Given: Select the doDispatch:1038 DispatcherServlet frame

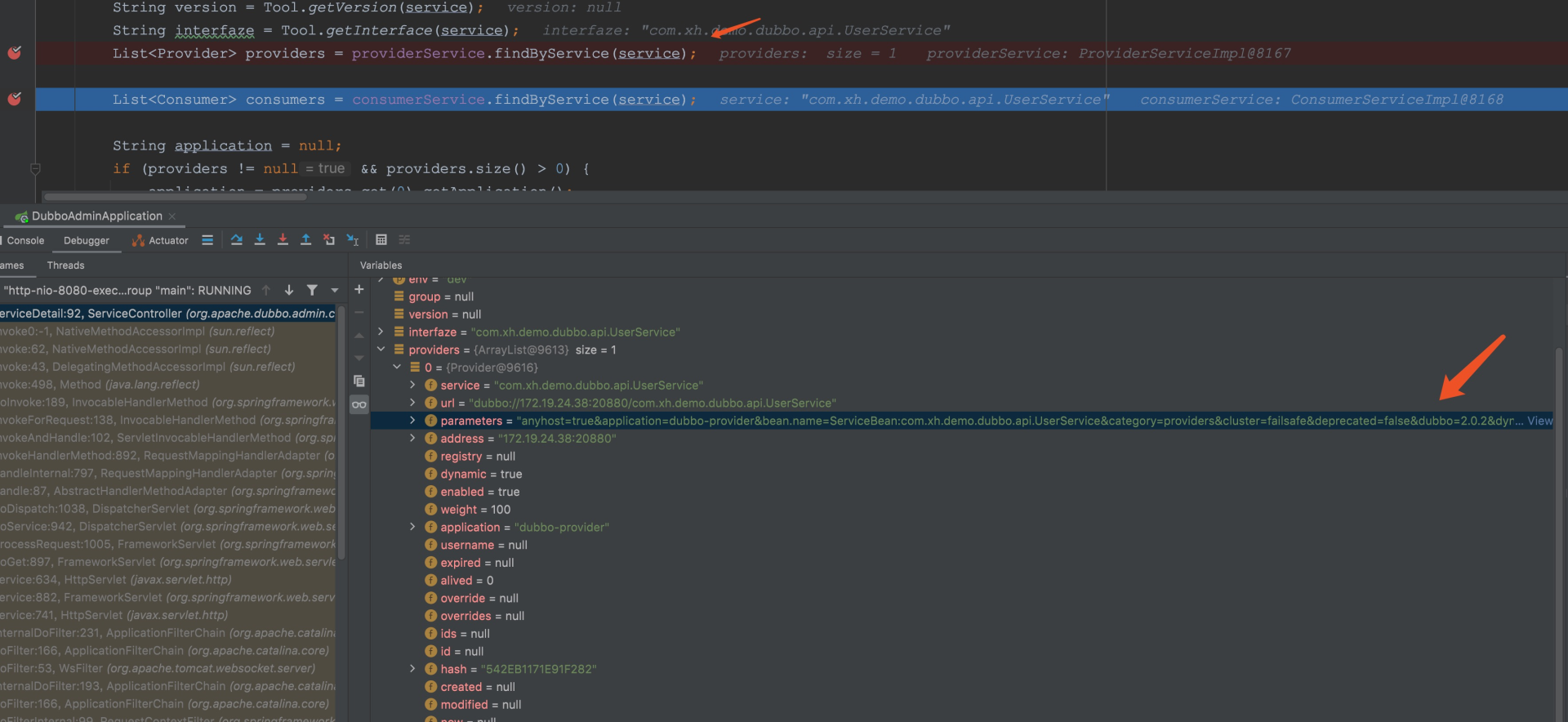Looking at the screenshot, I should [168, 509].
